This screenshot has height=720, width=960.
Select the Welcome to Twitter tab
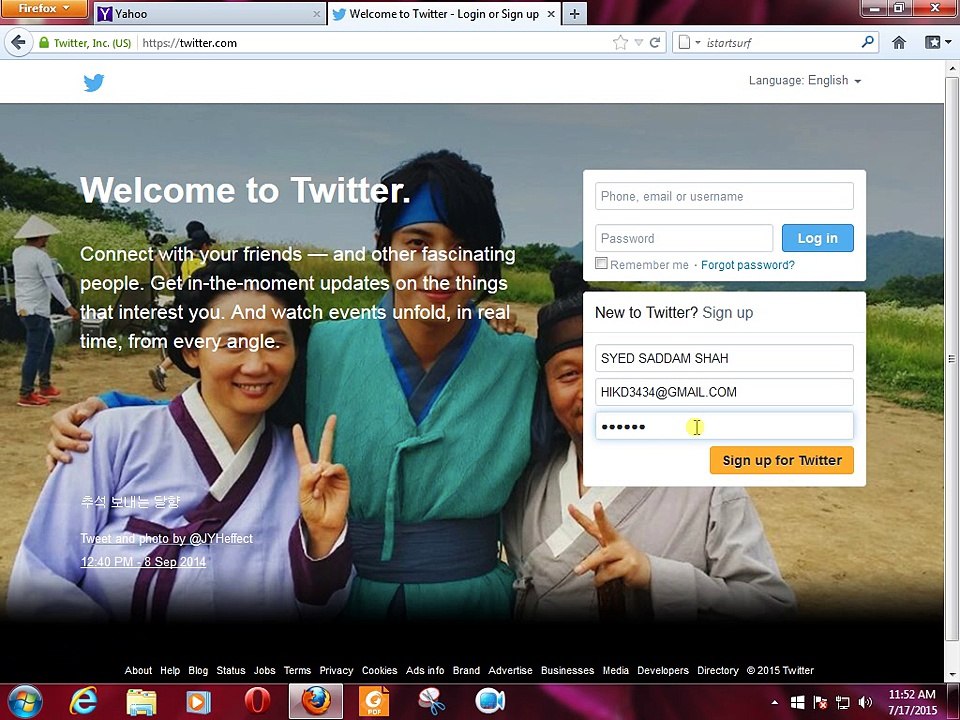tap(444, 14)
